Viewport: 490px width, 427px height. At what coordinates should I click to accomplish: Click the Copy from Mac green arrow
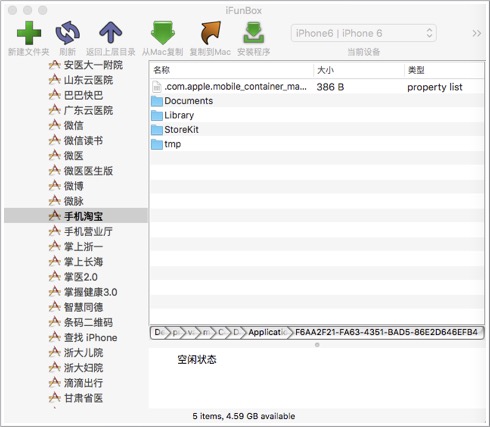tap(163, 33)
